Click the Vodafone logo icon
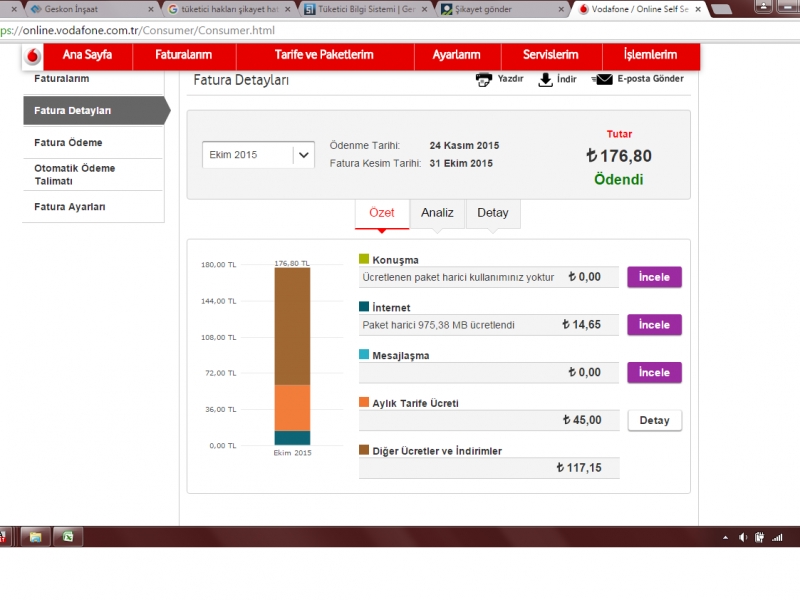The width and height of the screenshot is (800, 600). pyautogui.click(x=33, y=56)
